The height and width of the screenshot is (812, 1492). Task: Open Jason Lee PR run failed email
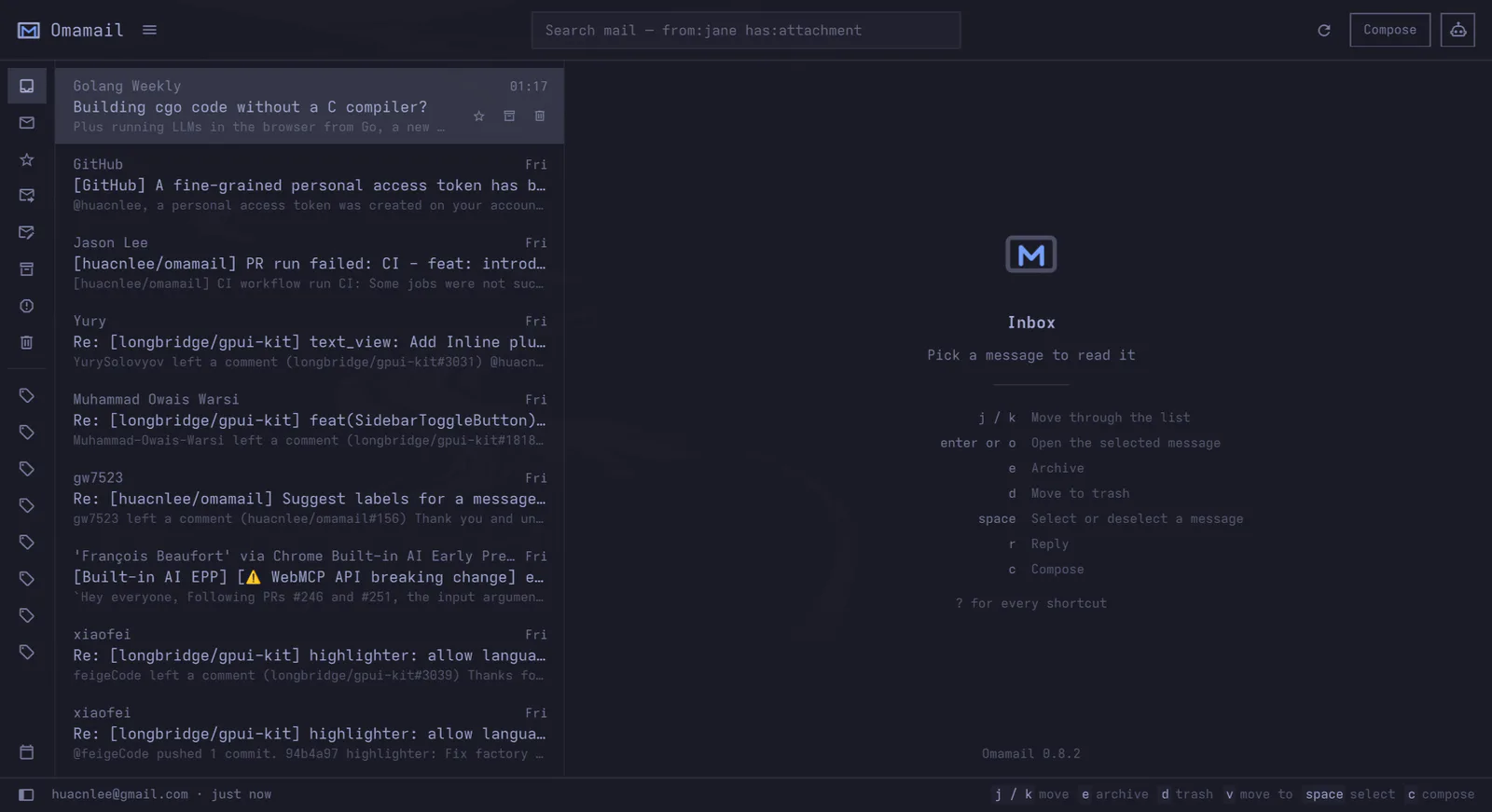click(310, 263)
